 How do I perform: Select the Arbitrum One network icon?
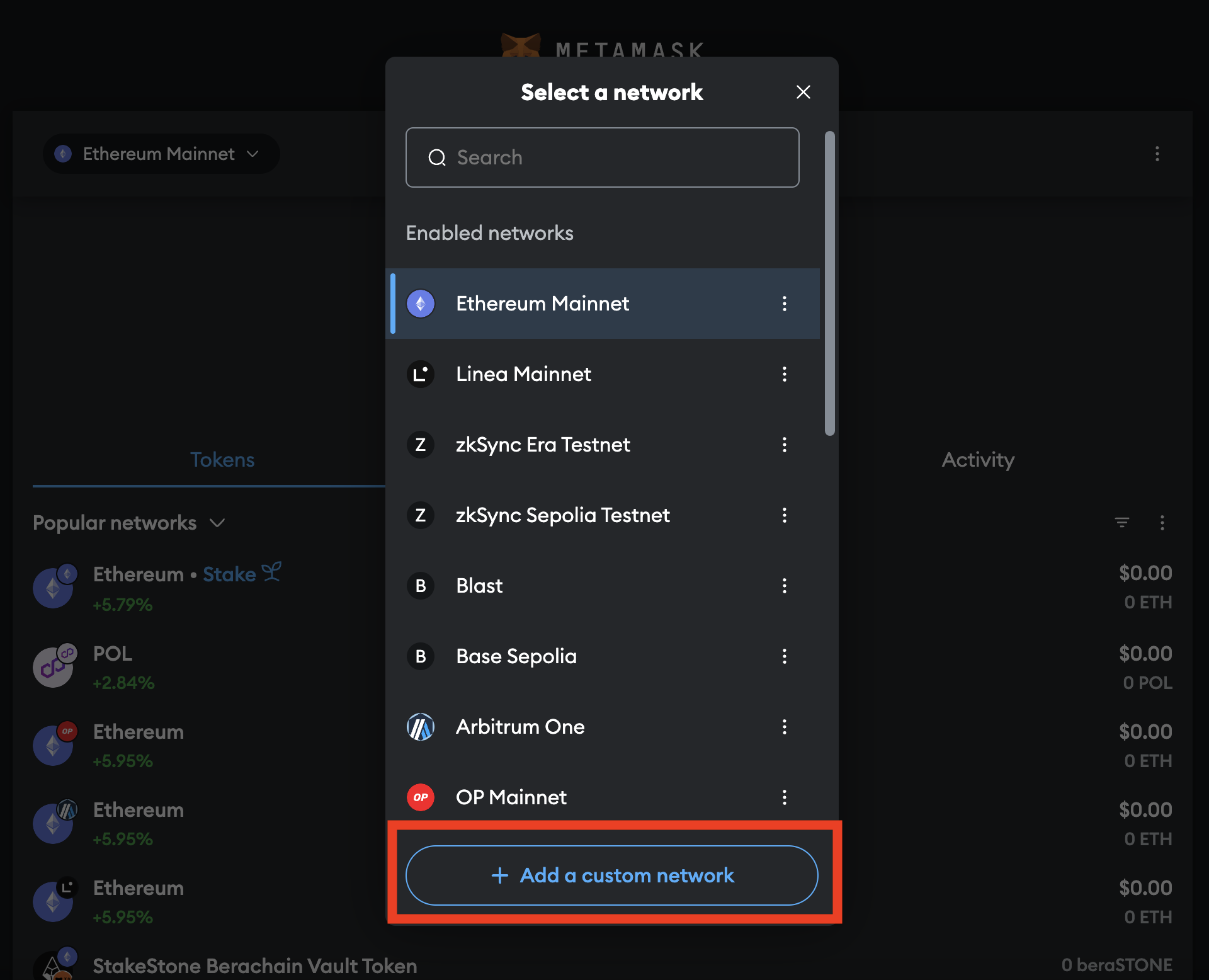click(421, 727)
